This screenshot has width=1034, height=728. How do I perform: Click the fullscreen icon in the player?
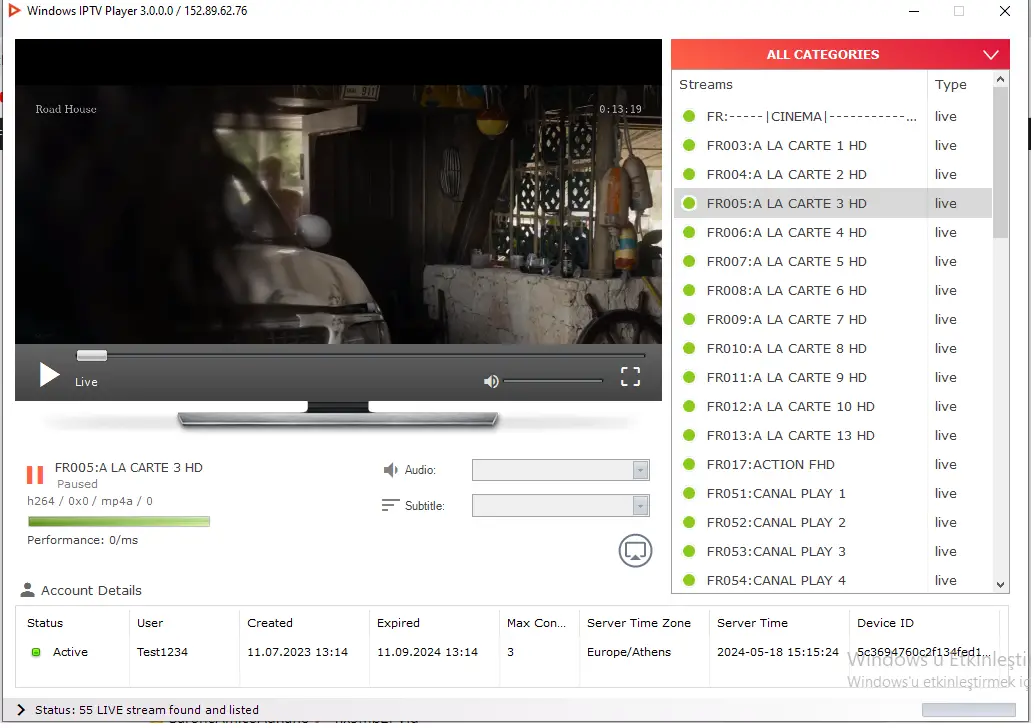coord(631,377)
